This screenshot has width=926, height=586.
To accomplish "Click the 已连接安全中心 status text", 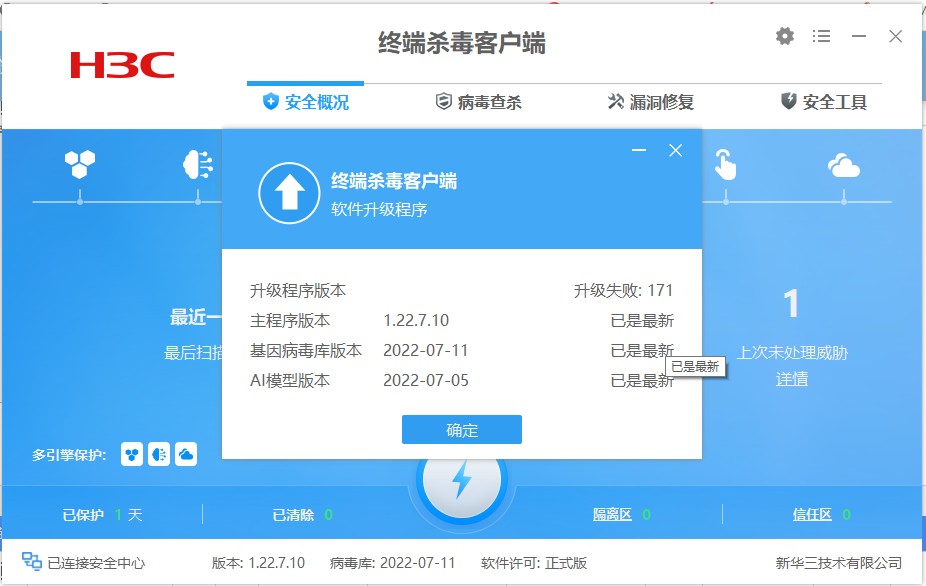I will pyautogui.click(x=96, y=563).
